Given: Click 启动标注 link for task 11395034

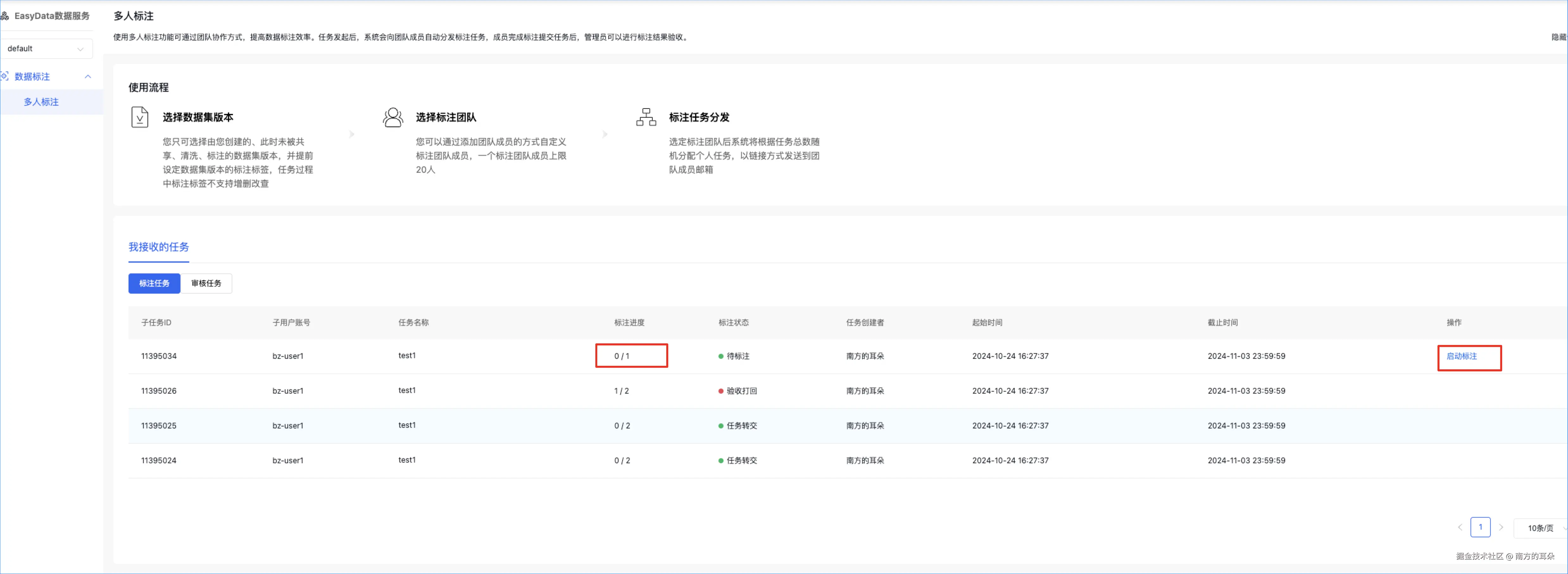Looking at the screenshot, I should point(1461,356).
